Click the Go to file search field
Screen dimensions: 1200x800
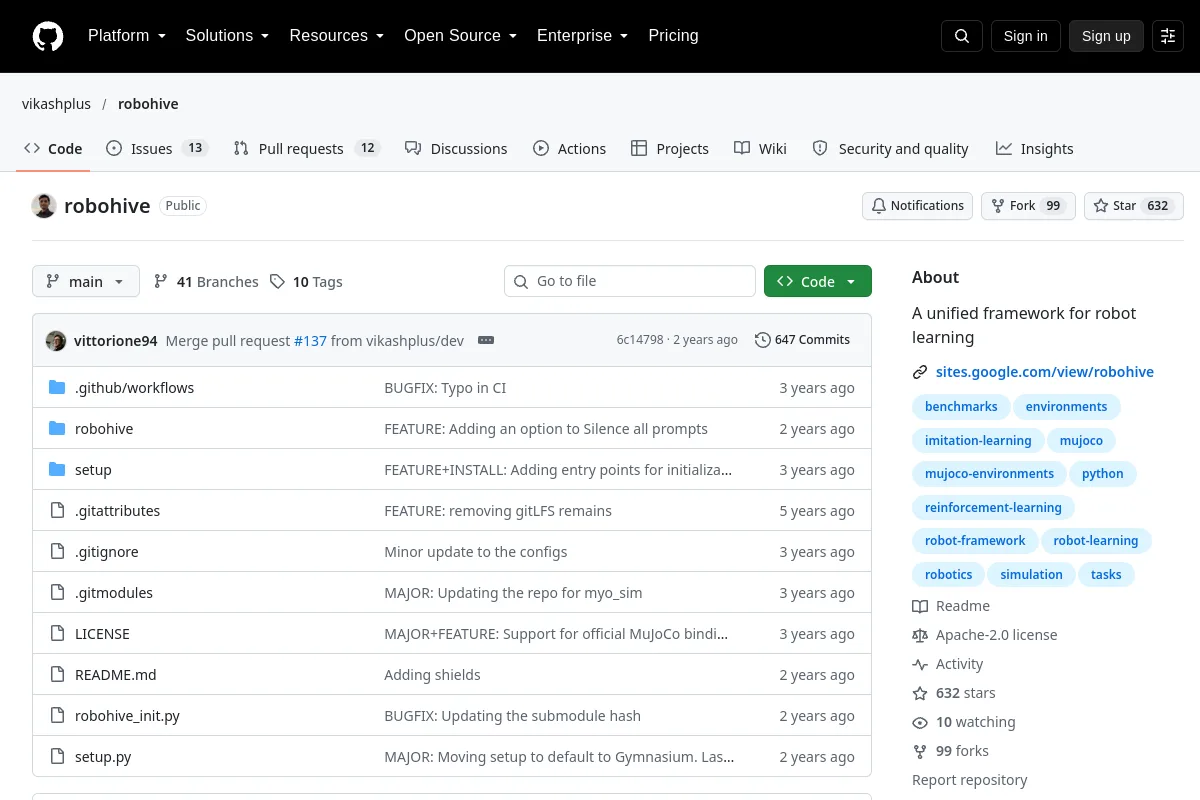coord(630,282)
